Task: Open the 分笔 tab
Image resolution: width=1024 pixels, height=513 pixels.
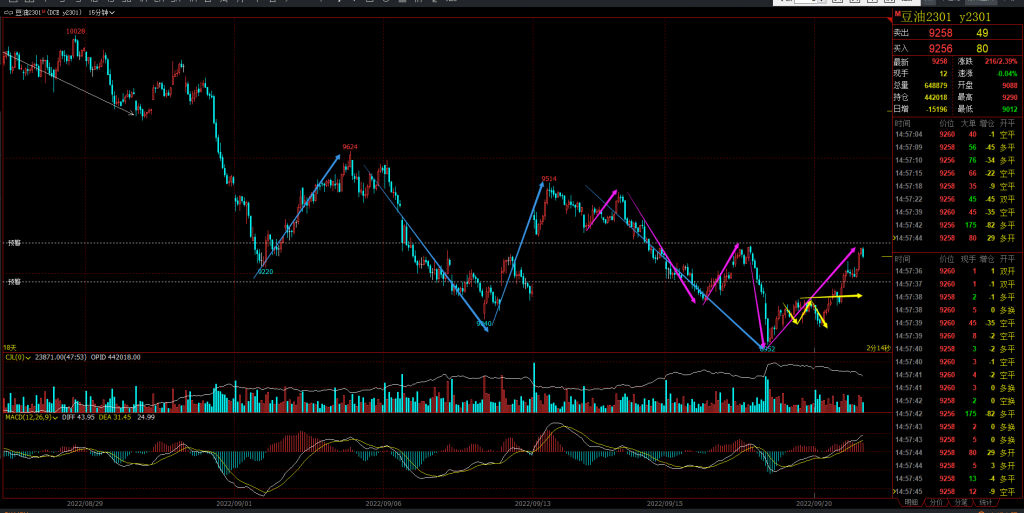Action: tap(960, 502)
